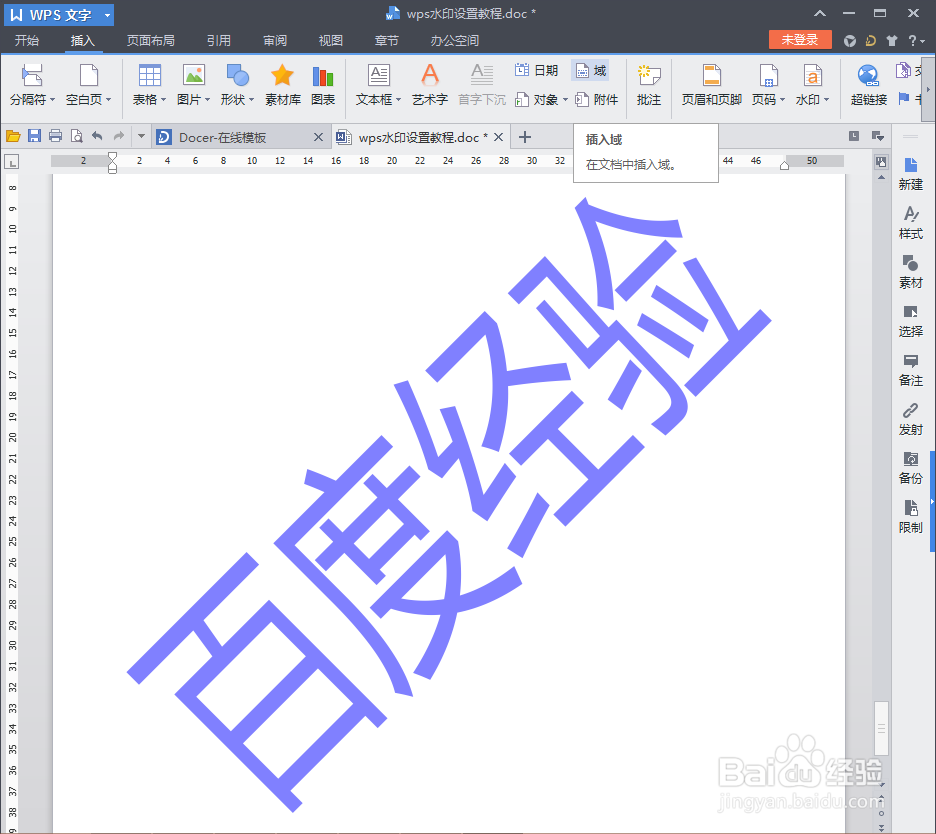936x834 pixels.
Task: Open the sidebar 备份 (backup) panel
Action: 910,468
